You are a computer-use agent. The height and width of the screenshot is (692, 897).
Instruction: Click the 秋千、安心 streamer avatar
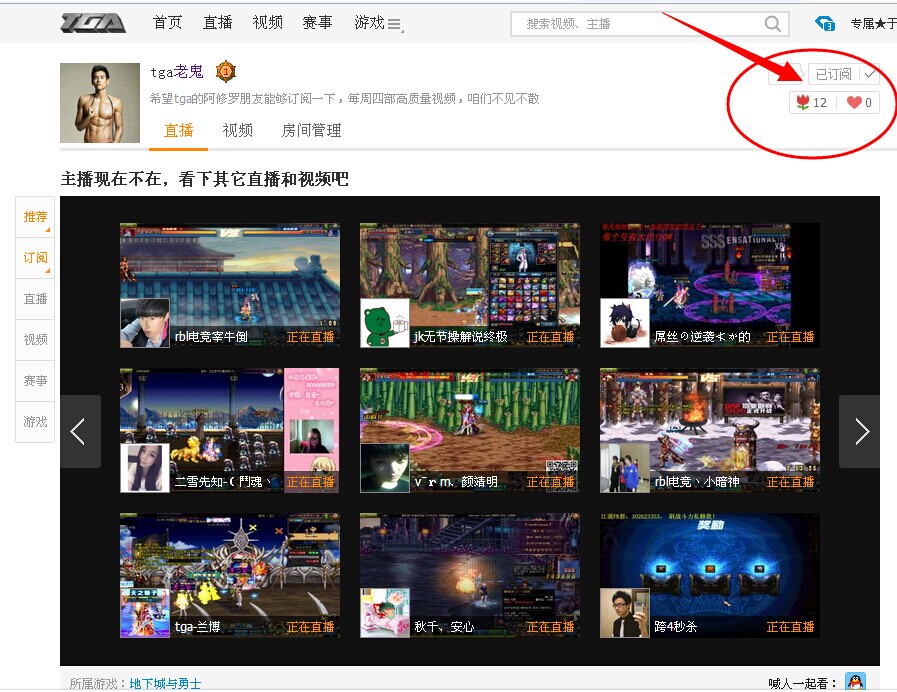pyautogui.click(x=385, y=613)
